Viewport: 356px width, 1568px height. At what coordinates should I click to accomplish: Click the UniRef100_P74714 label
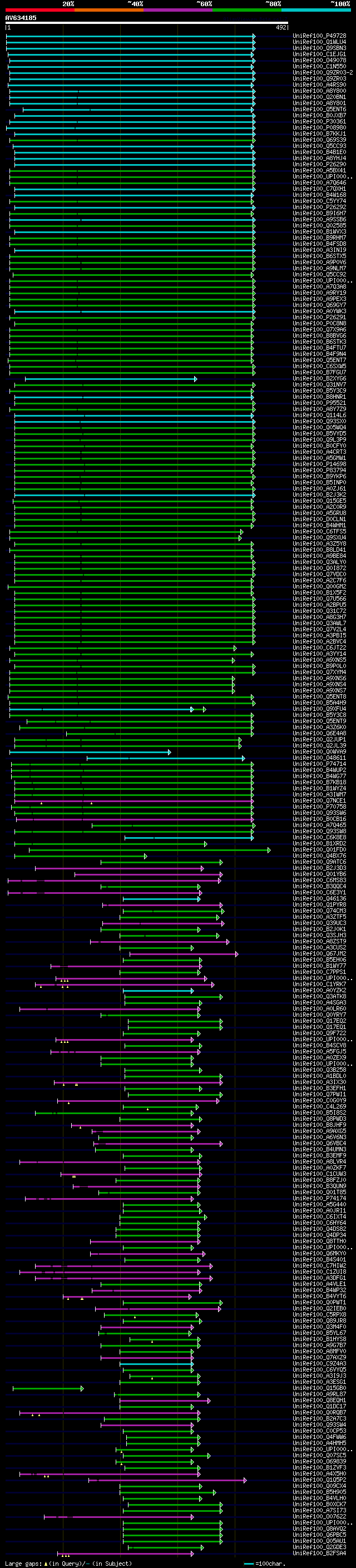pyautogui.click(x=319, y=764)
